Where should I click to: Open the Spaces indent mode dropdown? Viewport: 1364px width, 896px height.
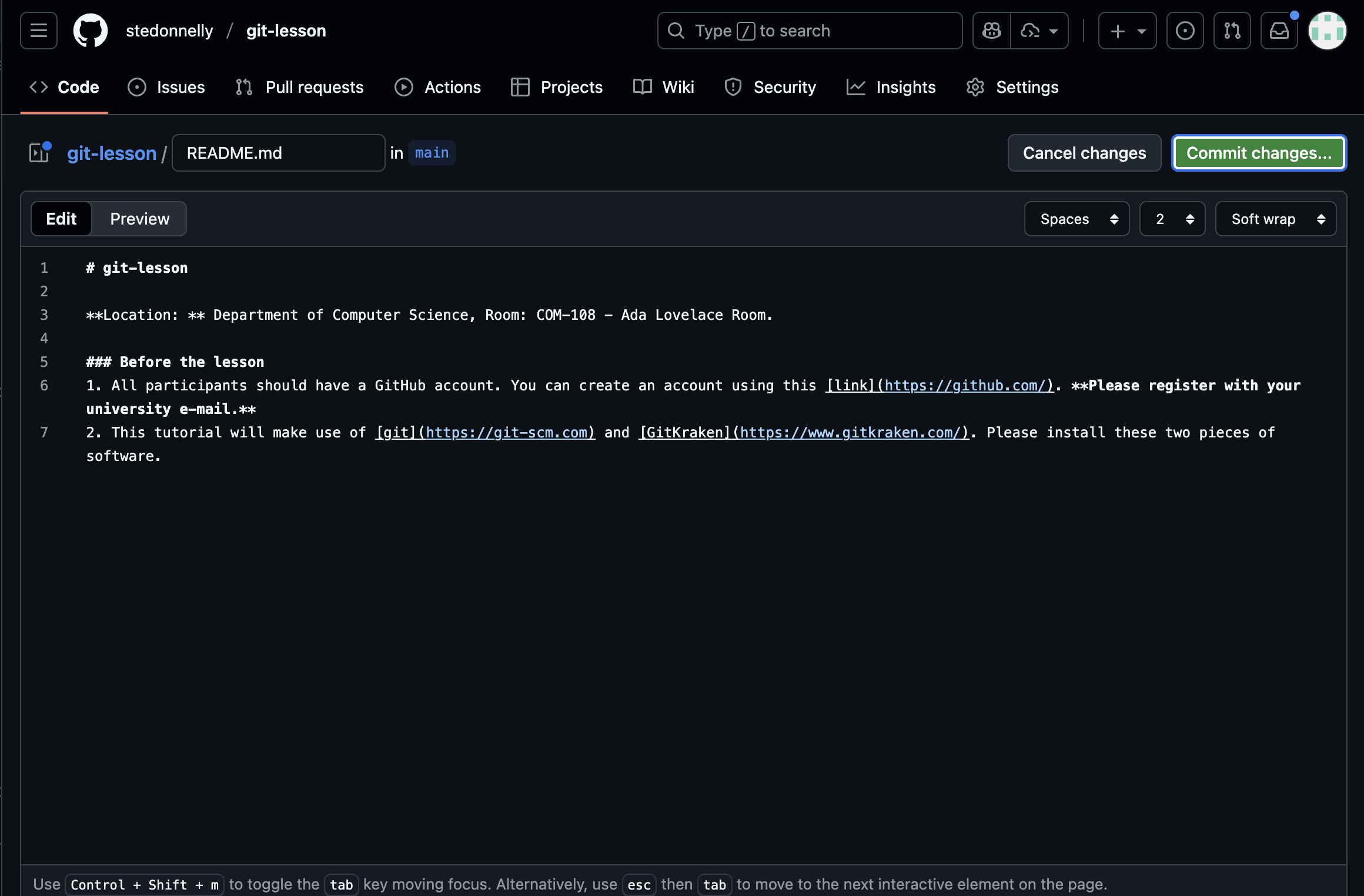(x=1076, y=219)
